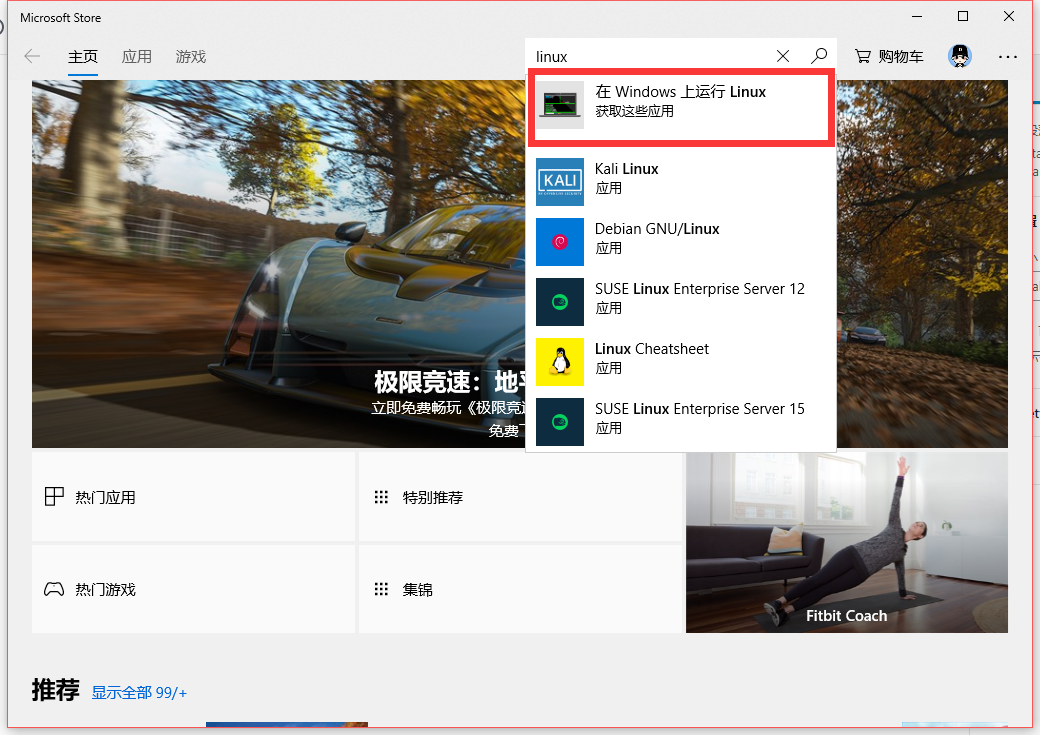Switch to the 主页 tab
This screenshot has height=735, width=1040.
[83, 57]
